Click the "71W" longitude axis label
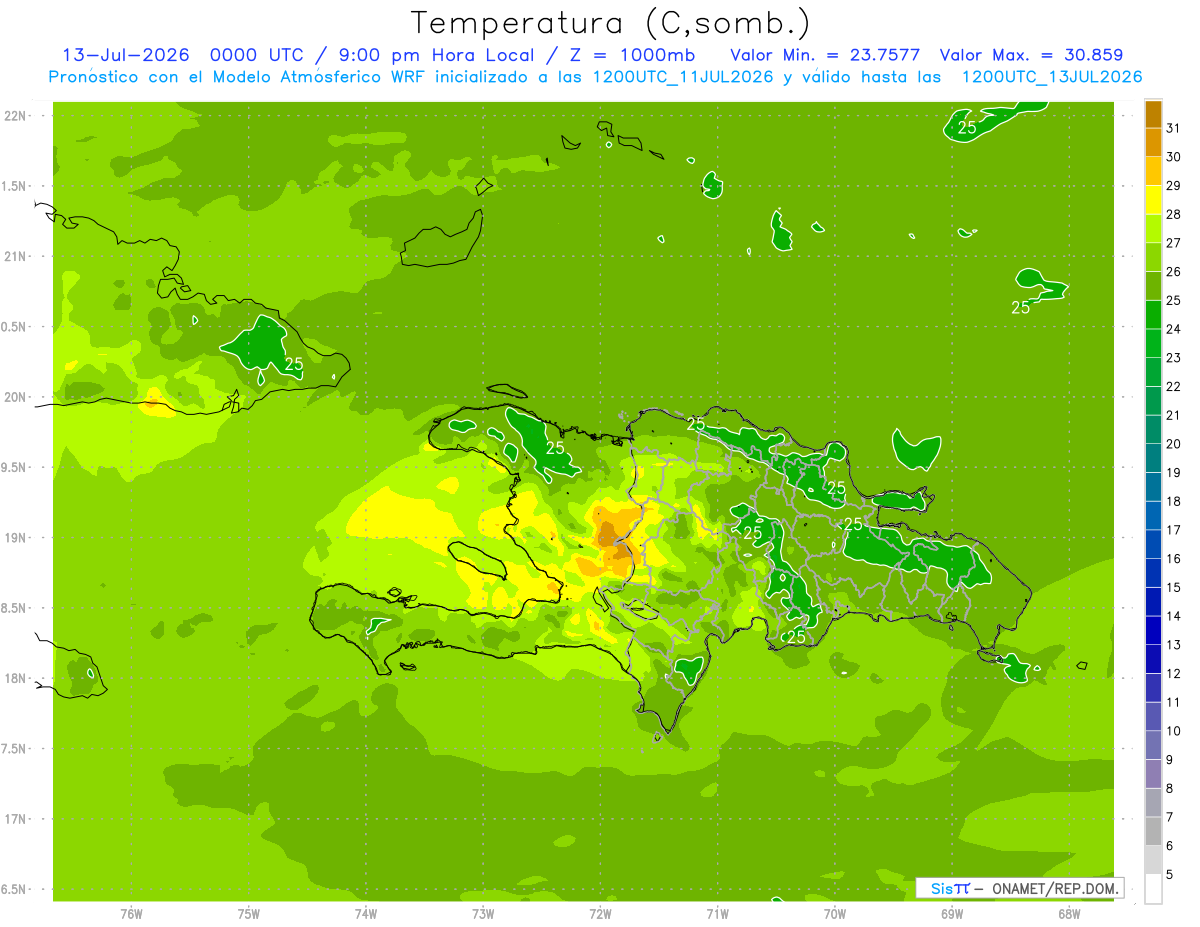Image resolution: width=1200 pixels, height=927 pixels. click(717, 914)
